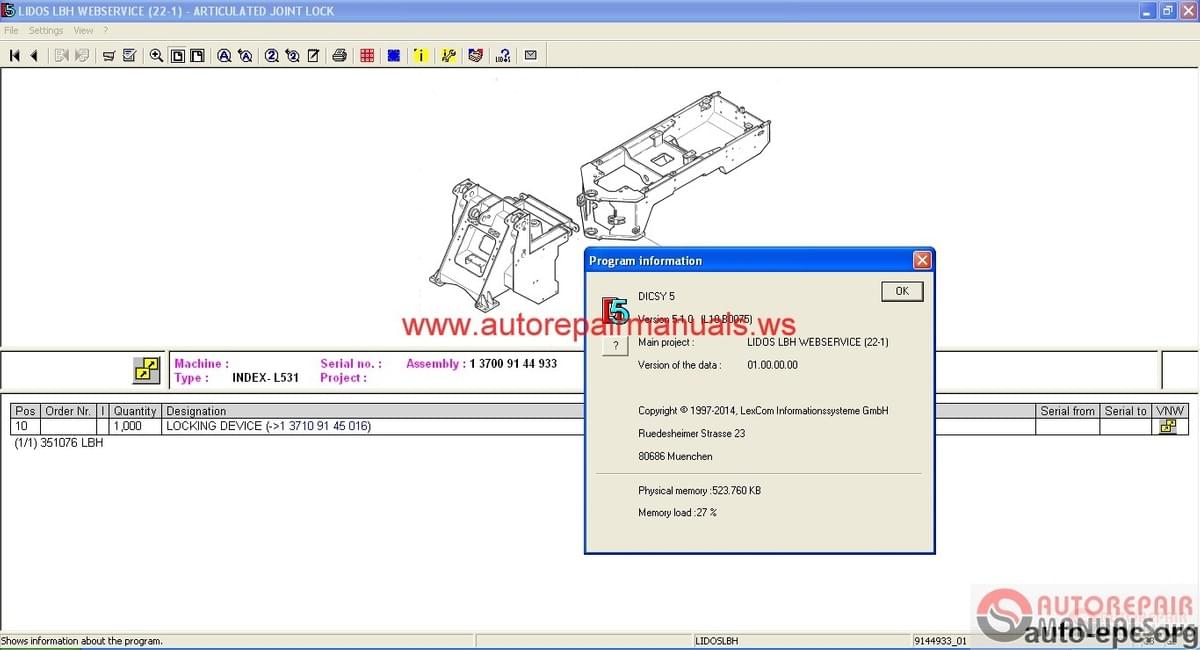Open the Settings menu
1200x650 pixels.
coord(46,31)
